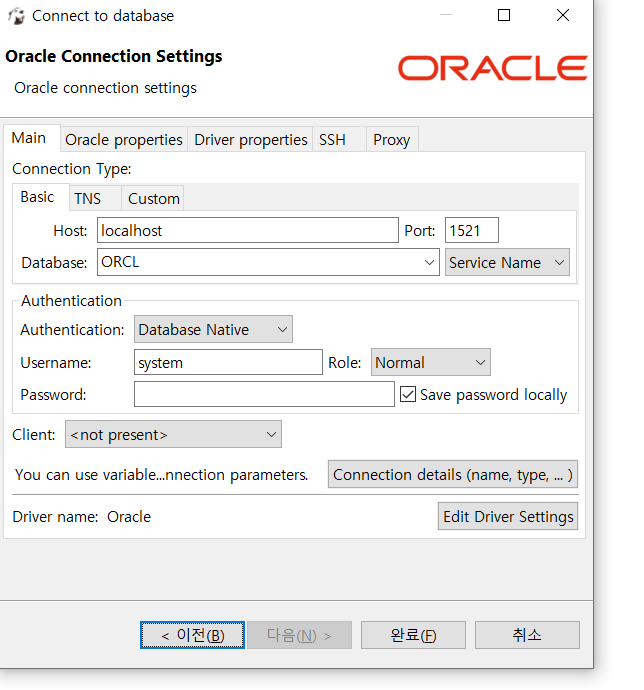Click the Oracle Connection Settings heading
644x690 pixels.
[x=114, y=57]
